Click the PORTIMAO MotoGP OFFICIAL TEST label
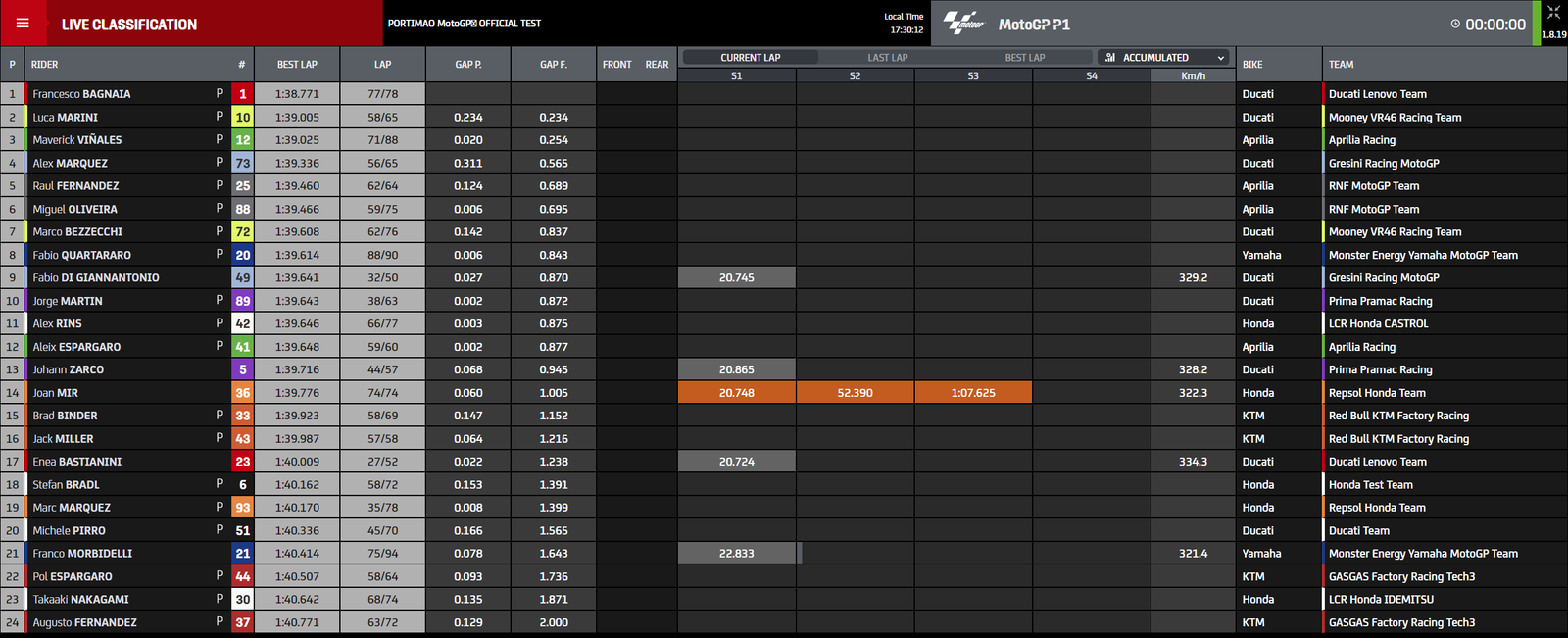 [x=465, y=24]
